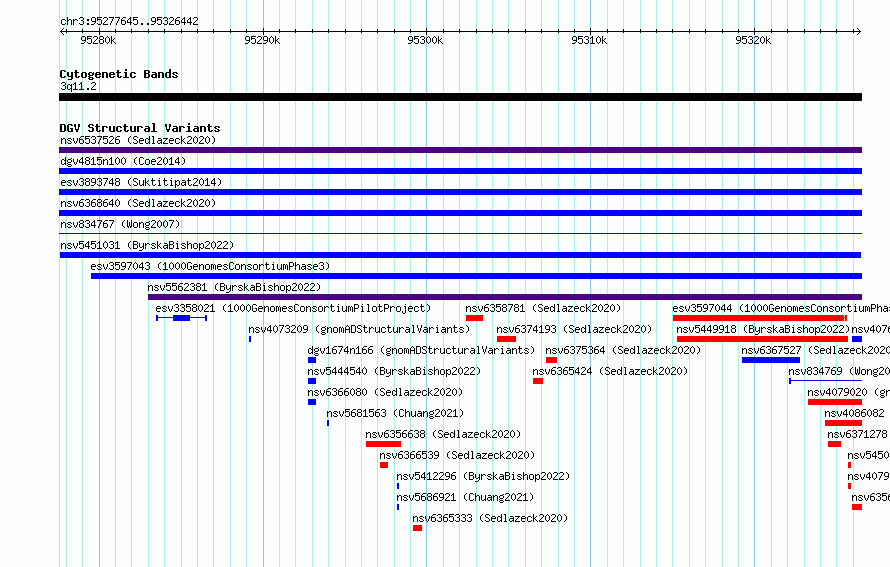Click the red bar under nsv6365333

tap(418, 528)
